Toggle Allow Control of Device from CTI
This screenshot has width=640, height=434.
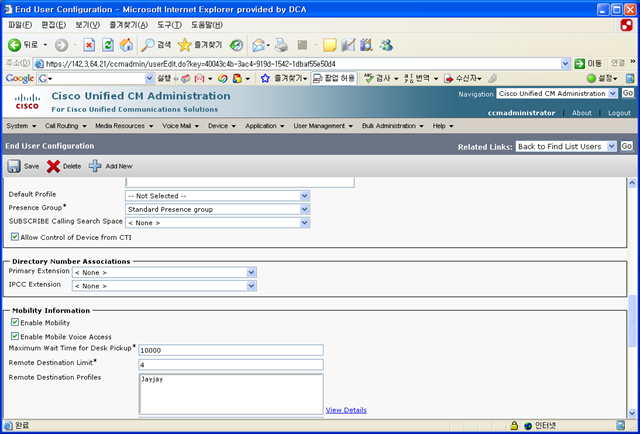pyautogui.click(x=15, y=237)
